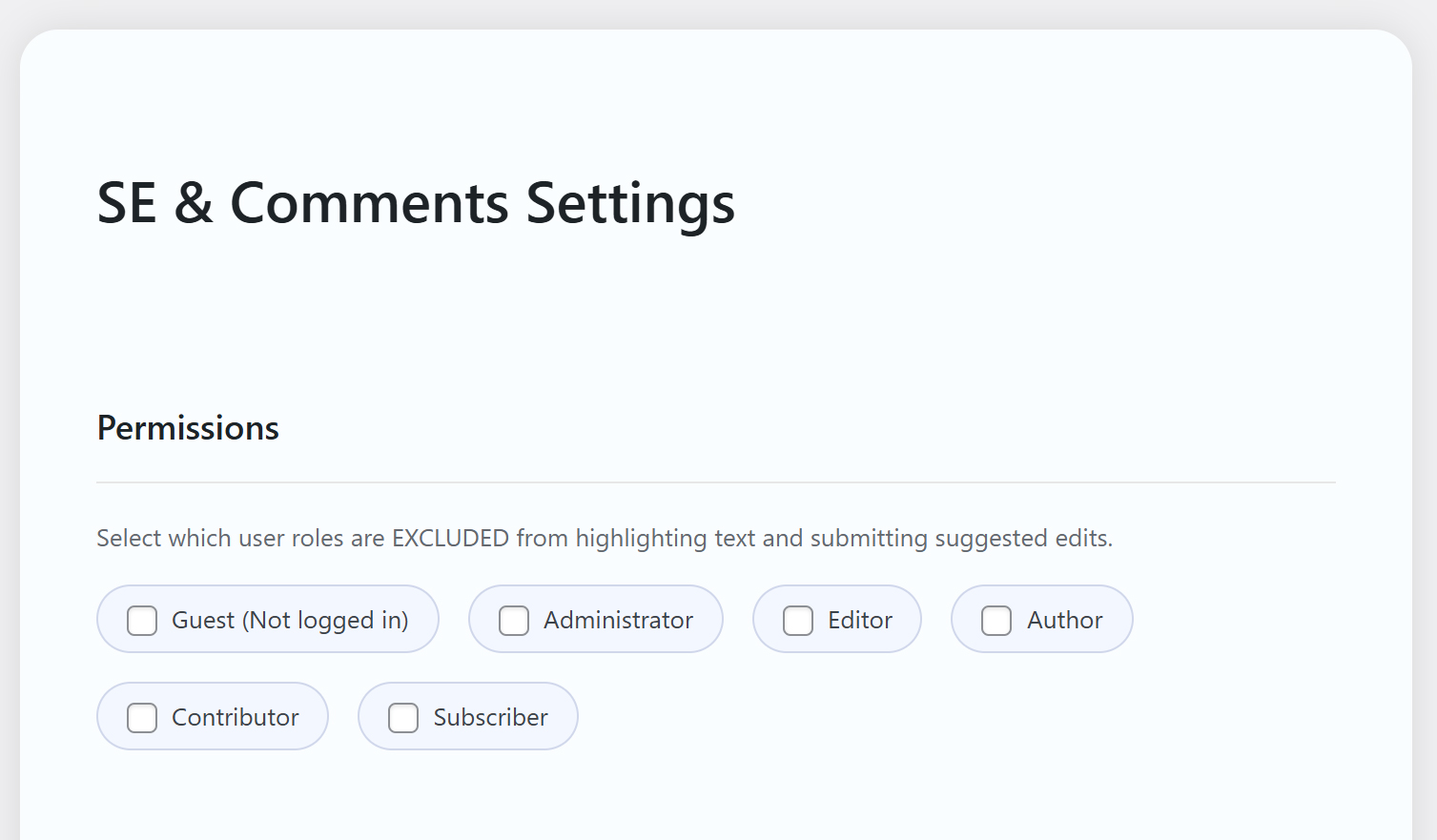Select the Contributor checkbox
1437x840 pixels.
click(x=142, y=718)
